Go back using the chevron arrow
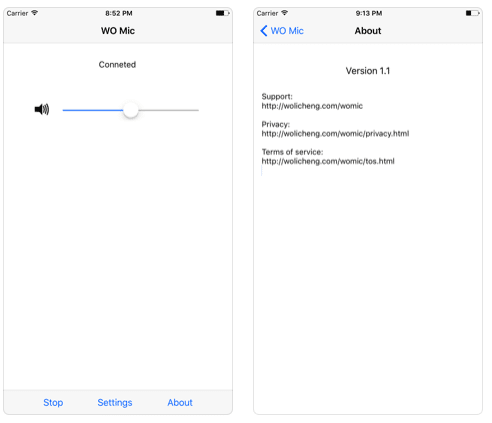This screenshot has width=492, height=423. [264, 31]
